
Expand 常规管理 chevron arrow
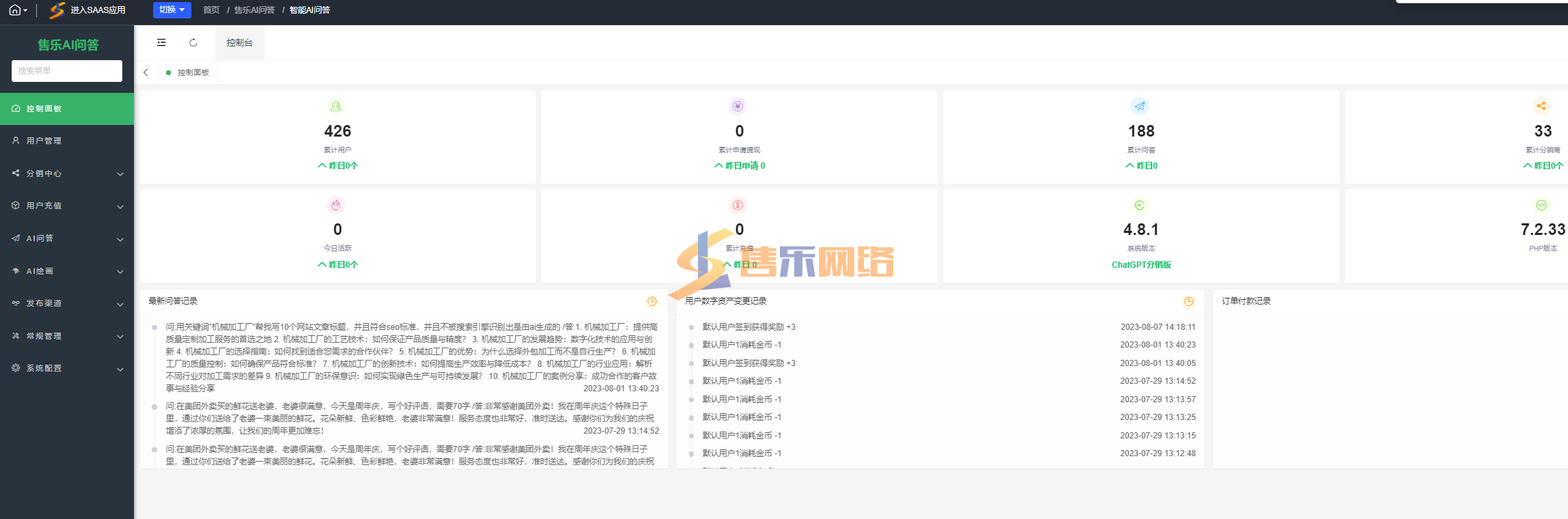(x=120, y=337)
